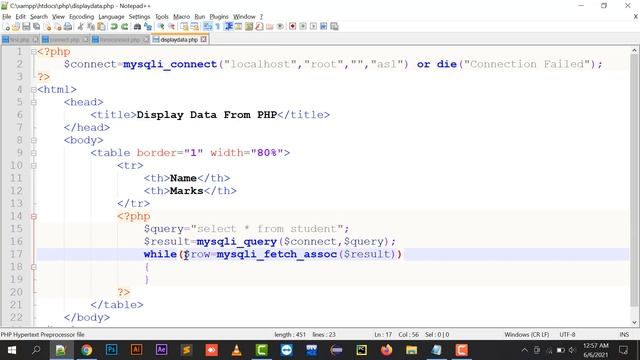Toggle Synchronize Horizontal Scrolling
Screen dimensions: 640x360
tap(195, 27)
